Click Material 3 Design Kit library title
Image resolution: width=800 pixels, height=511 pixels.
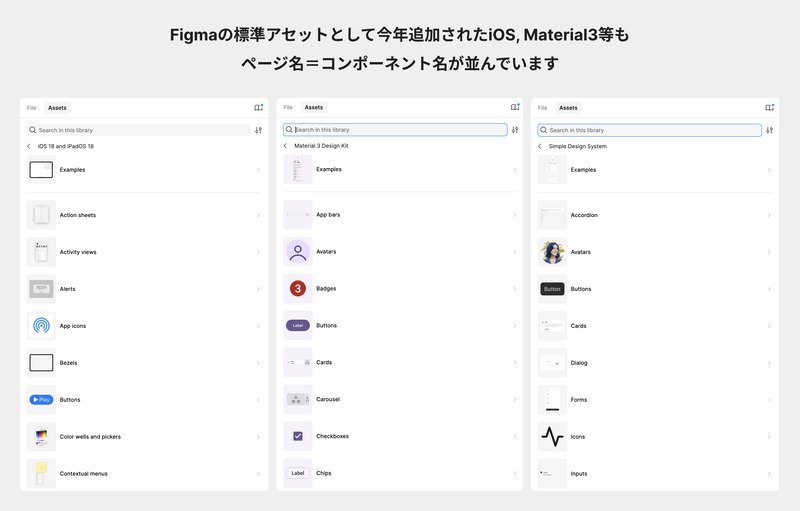321,146
